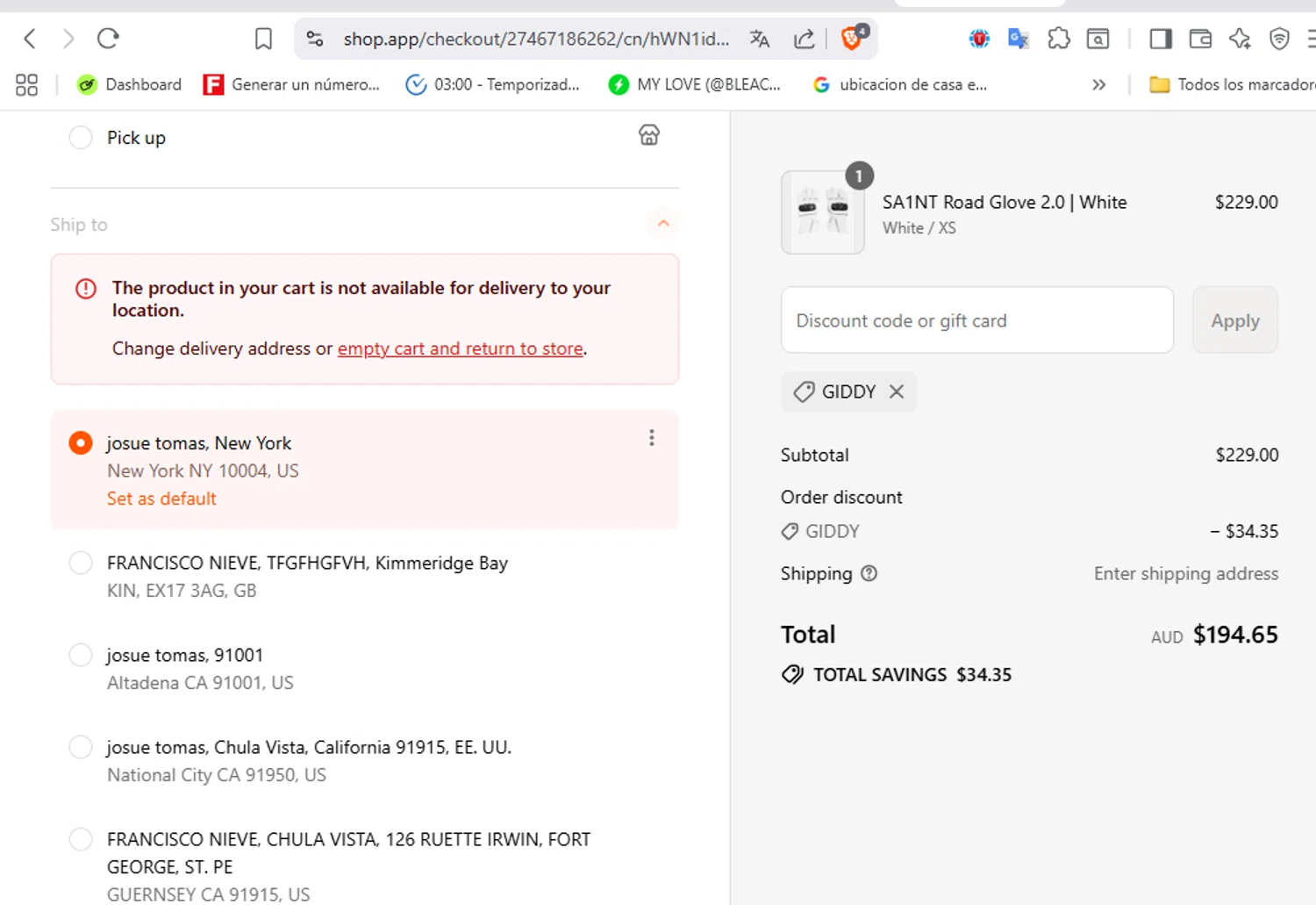Select the Pick up radio button
This screenshot has width=1316, height=905.
click(81, 138)
